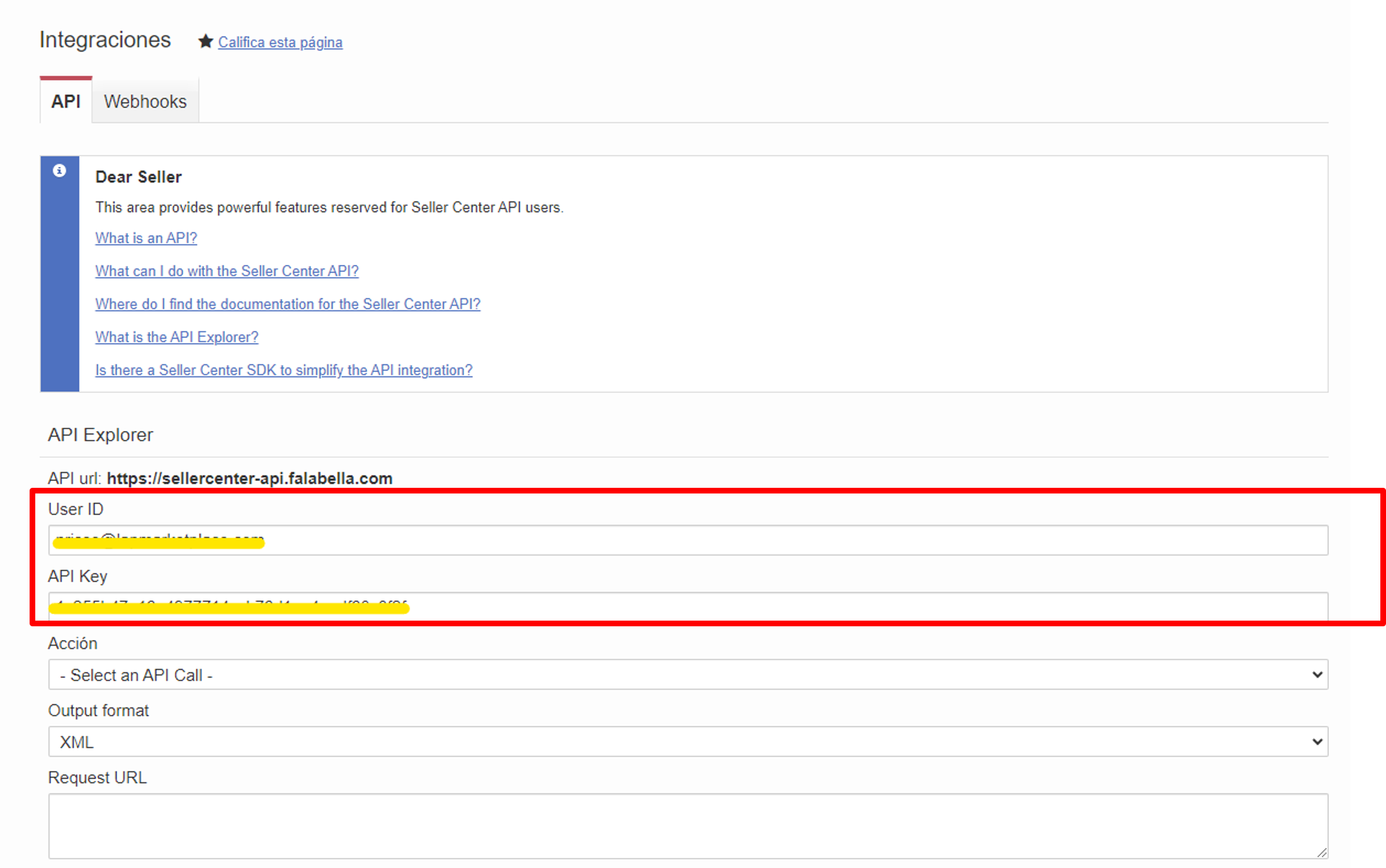Click the User ID input field
This screenshot has height=868, width=1386.
pyautogui.click(x=688, y=540)
